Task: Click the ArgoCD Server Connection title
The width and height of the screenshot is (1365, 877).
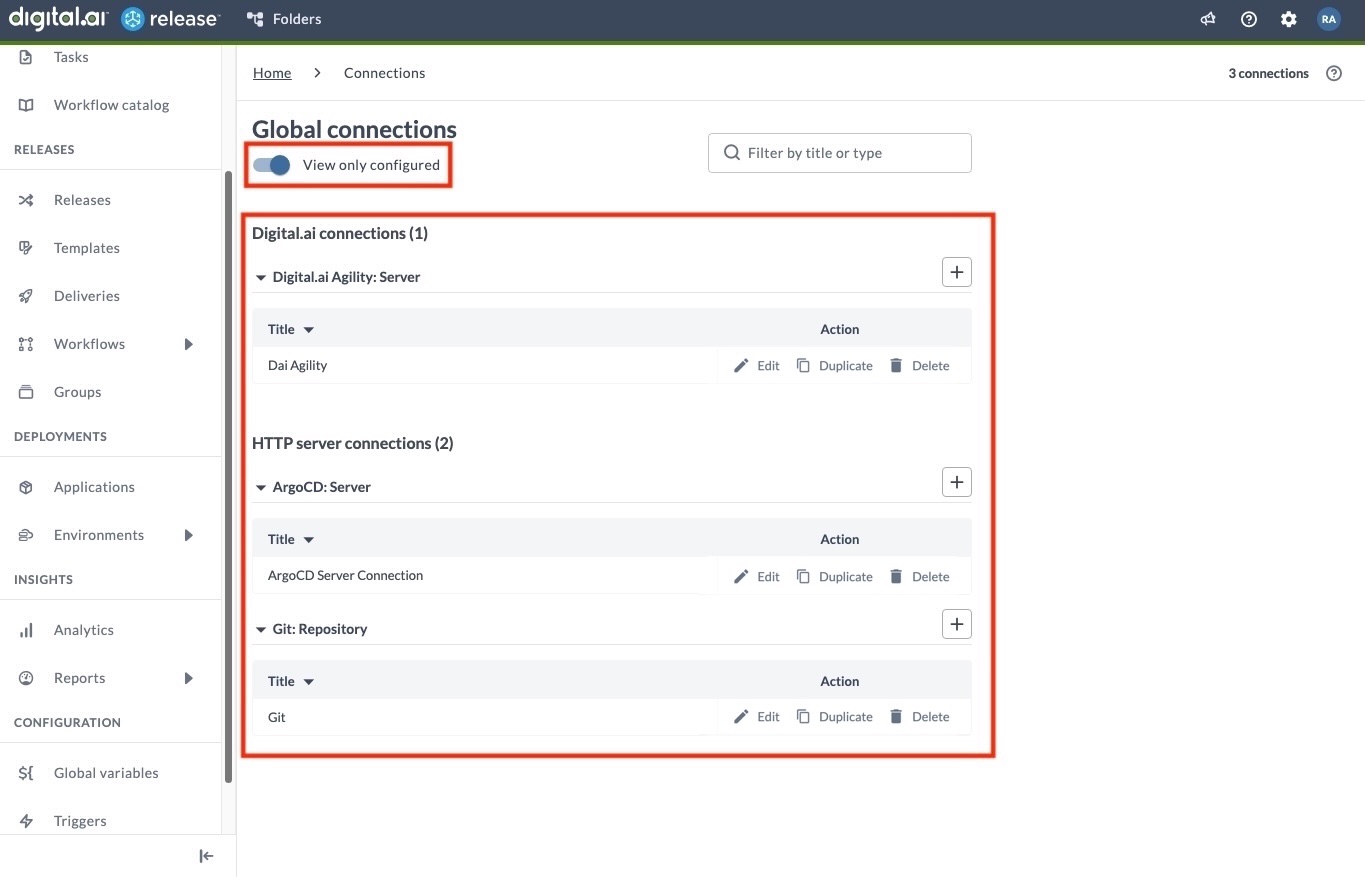Action: (x=345, y=575)
